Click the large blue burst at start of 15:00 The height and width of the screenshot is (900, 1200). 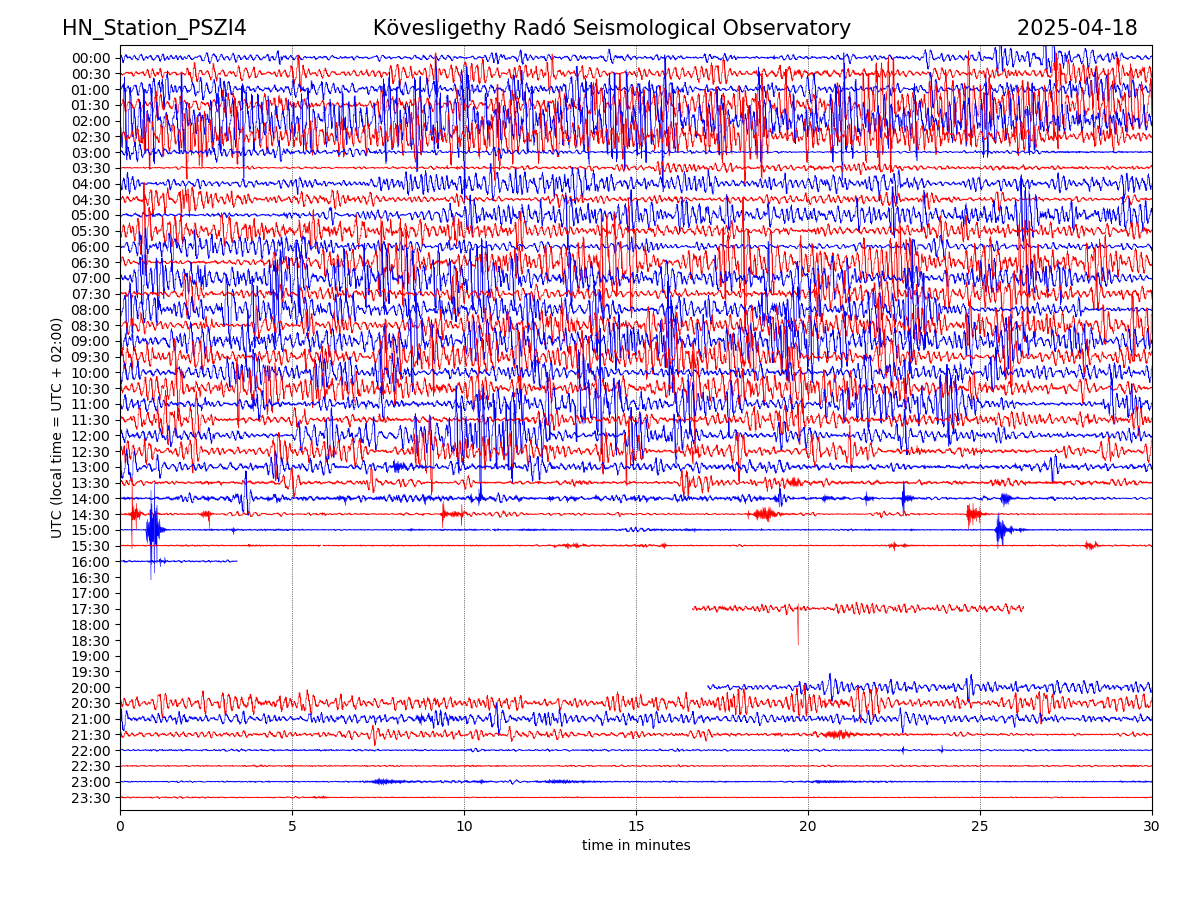153,530
